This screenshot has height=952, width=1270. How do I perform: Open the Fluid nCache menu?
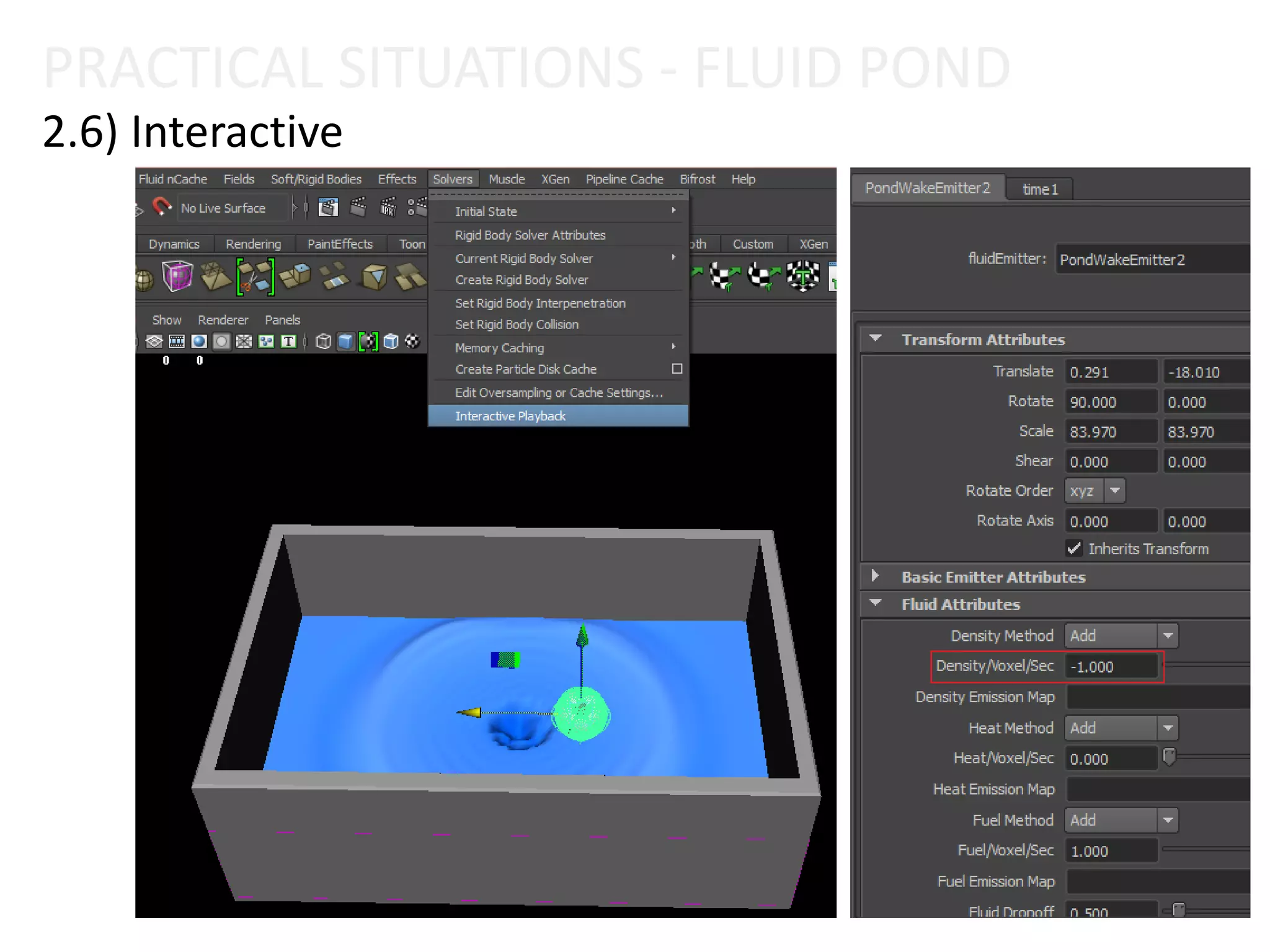click(x=172, y=179)
